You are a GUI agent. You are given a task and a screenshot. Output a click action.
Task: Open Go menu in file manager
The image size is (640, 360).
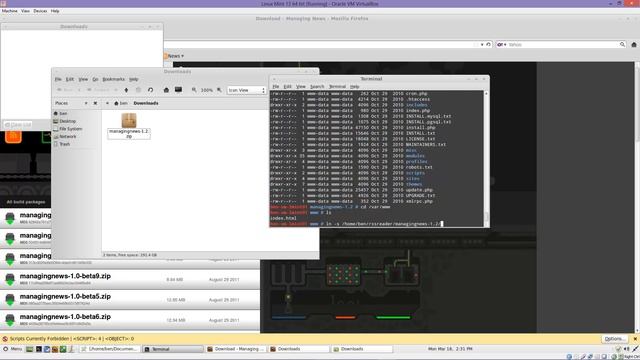tap(95, 79)
